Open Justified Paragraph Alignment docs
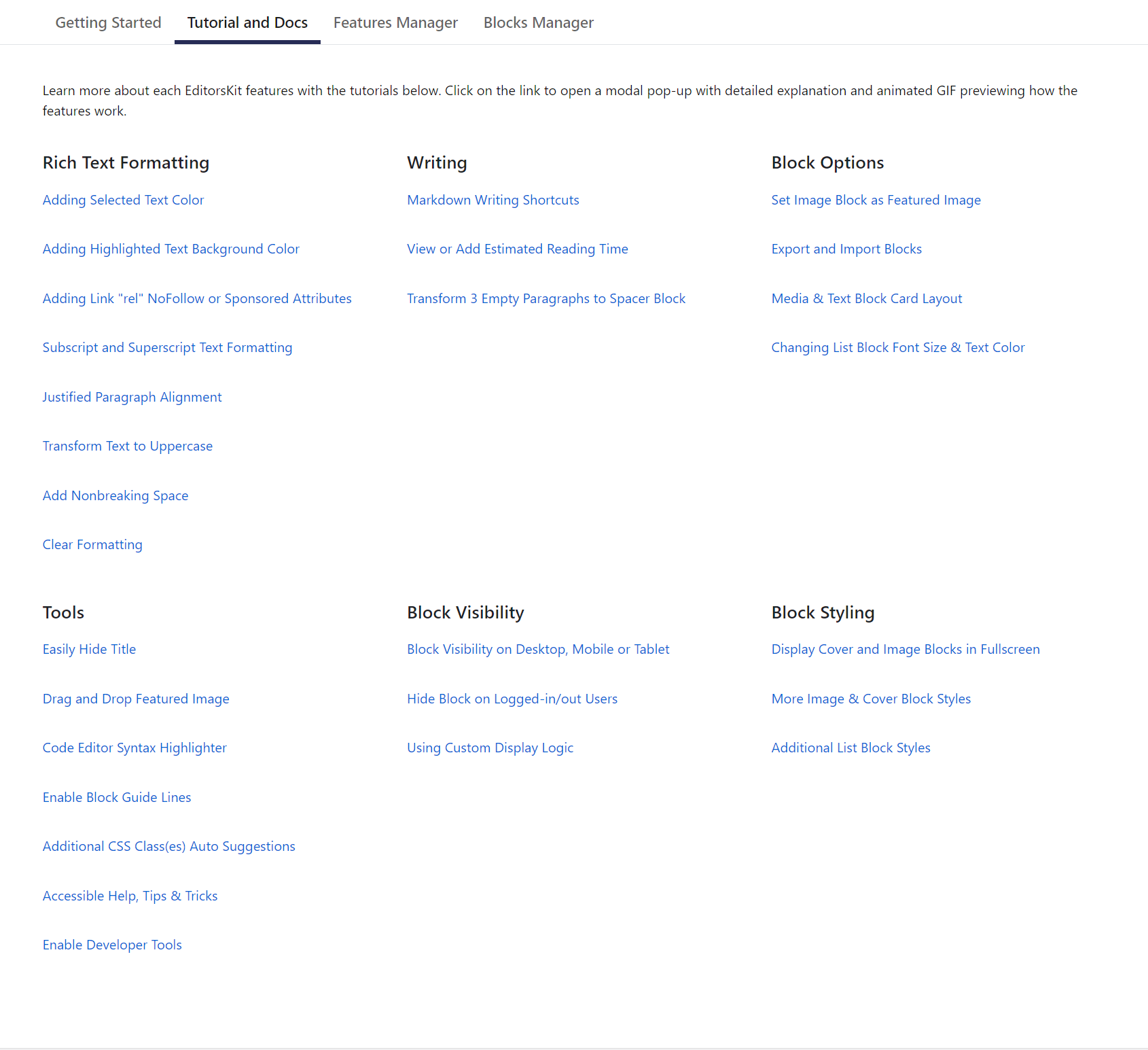Viewport: 1148px width, 1050px height. point(132,396)
